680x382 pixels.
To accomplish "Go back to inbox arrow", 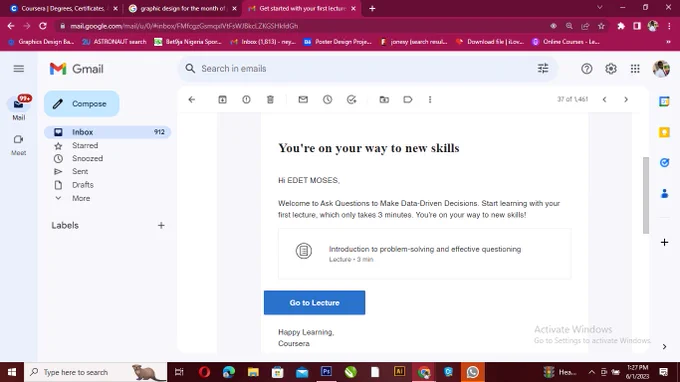I will (192, 99).
